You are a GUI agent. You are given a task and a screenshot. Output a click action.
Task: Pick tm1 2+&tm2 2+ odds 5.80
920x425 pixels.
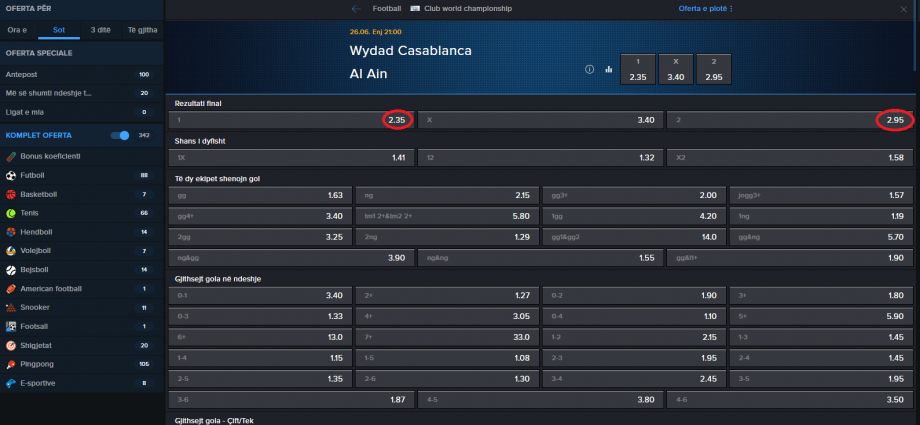[x=447, y=216]
